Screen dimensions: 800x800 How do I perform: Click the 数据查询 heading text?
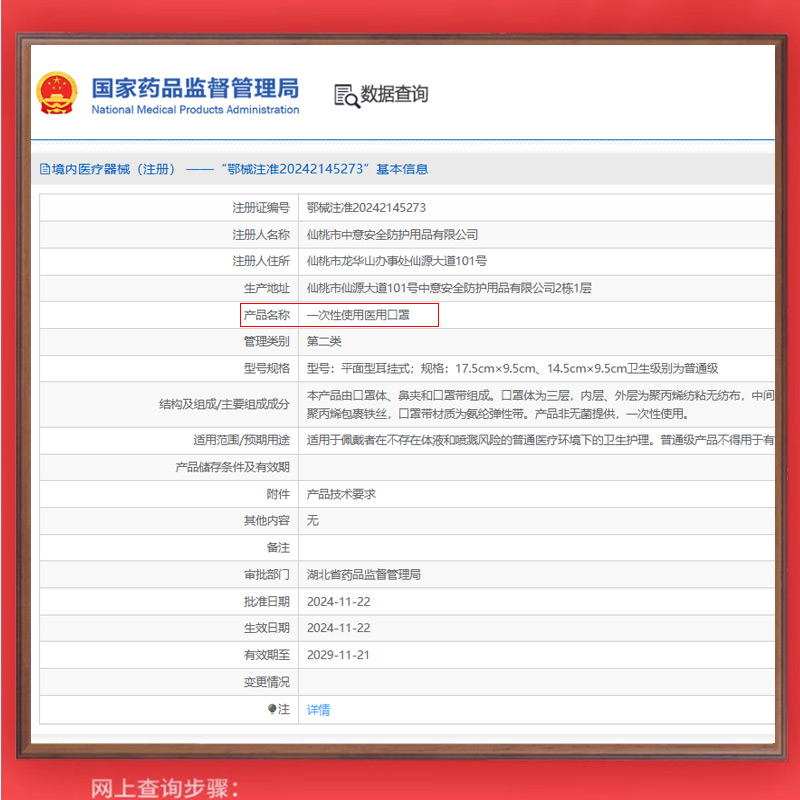[394, 94]
